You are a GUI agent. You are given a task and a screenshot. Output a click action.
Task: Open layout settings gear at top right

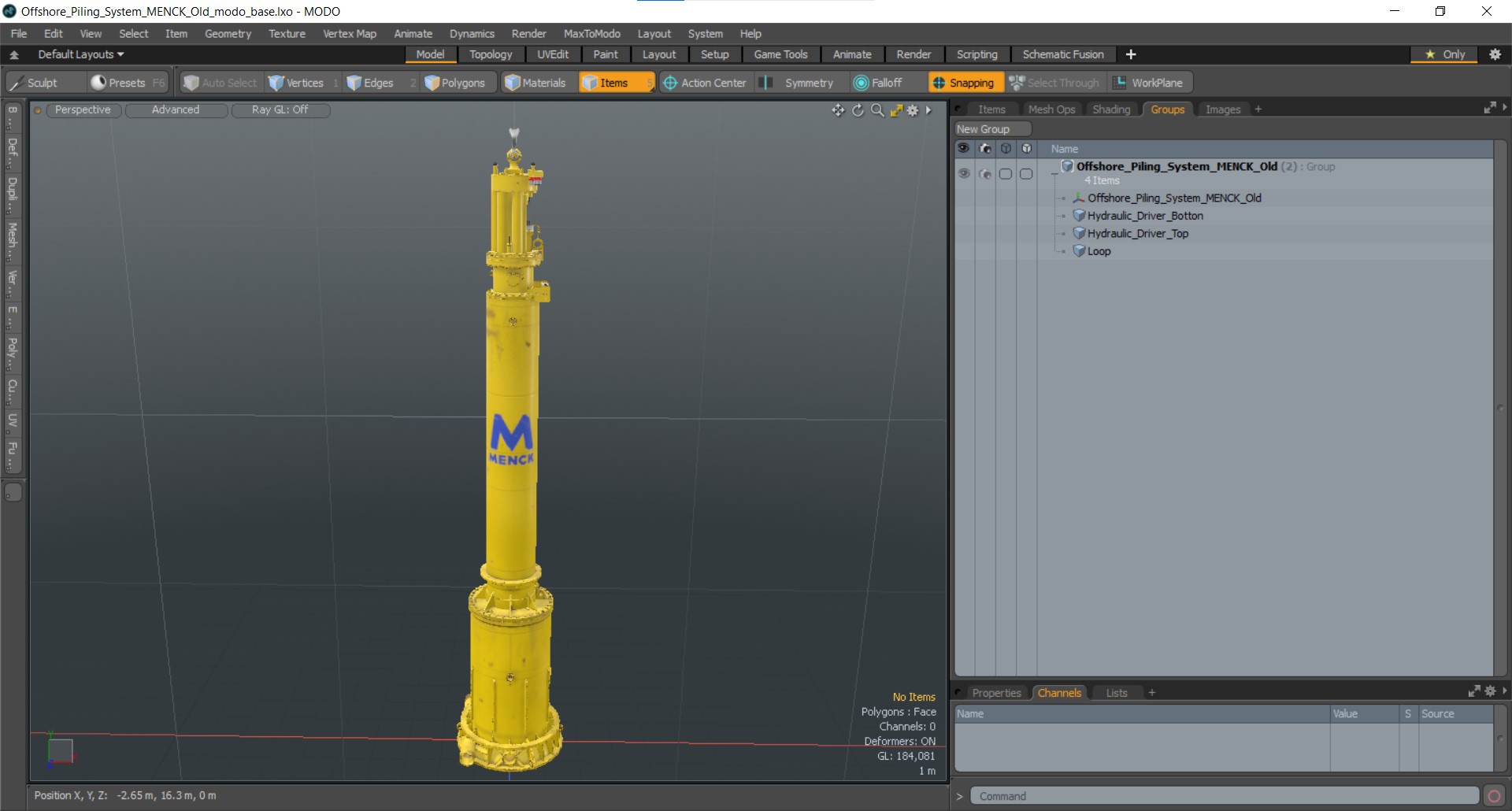pyautogui.click(x=1495, y=54)
